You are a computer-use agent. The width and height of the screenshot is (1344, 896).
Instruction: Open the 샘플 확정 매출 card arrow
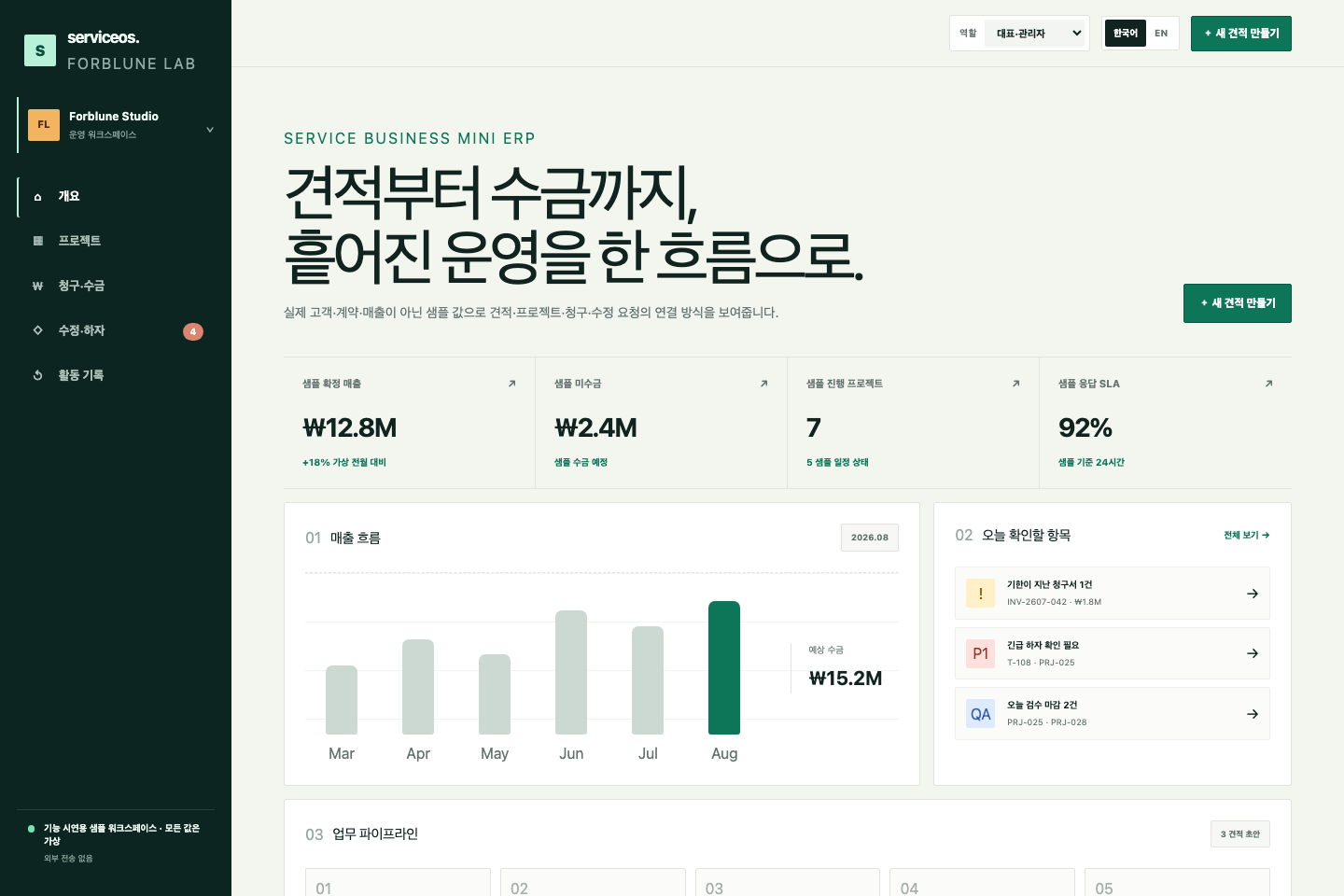pos(511,384)
